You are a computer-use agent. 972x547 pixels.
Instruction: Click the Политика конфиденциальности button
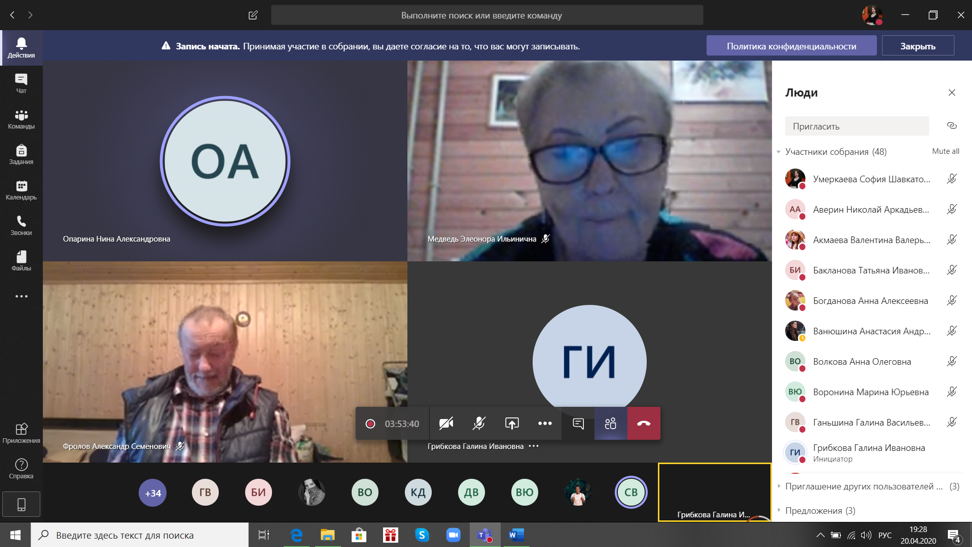pyautogui.click(x=791, y=46)
